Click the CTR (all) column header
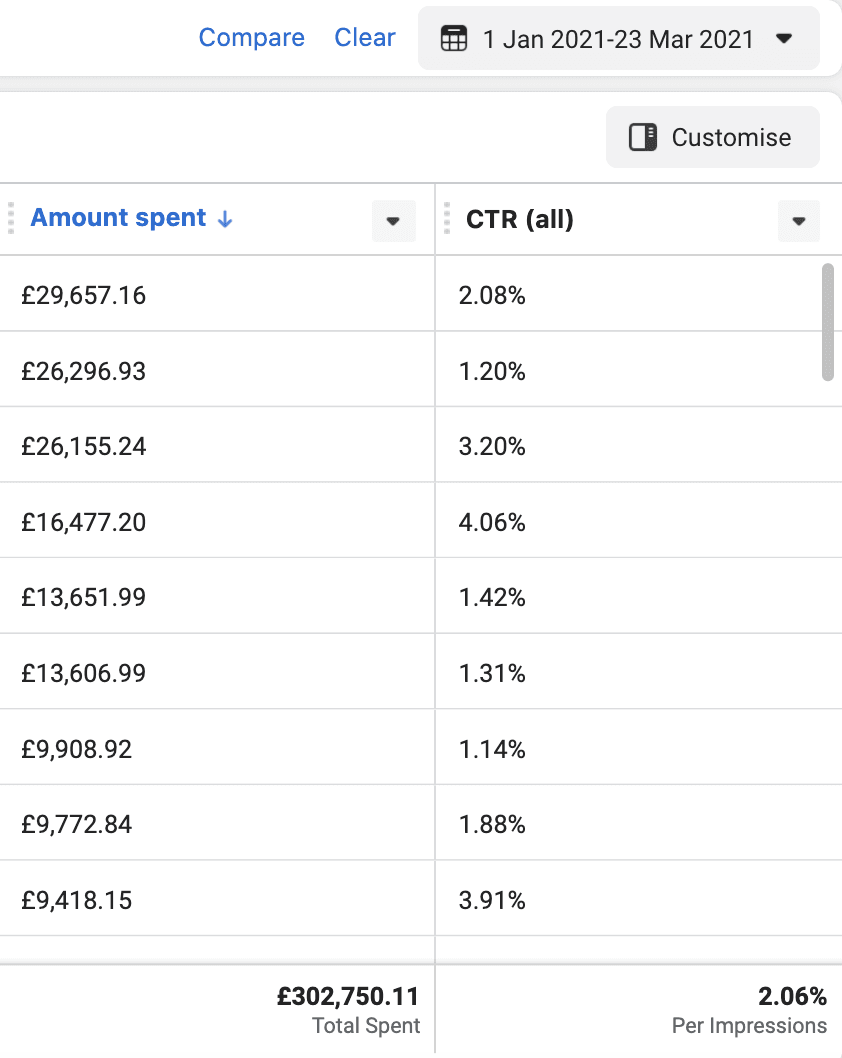 520,219
